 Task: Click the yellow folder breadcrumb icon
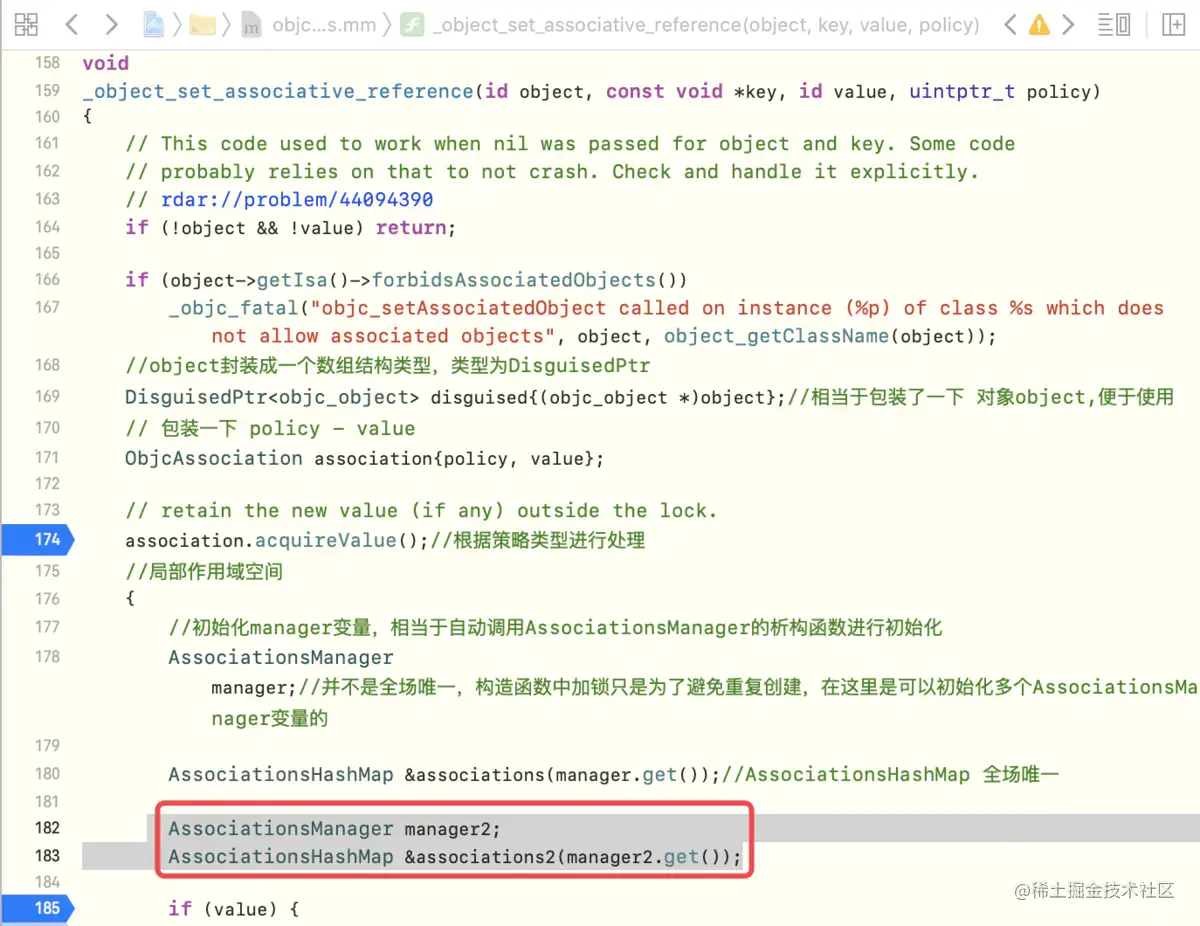[x=203, y=24]
